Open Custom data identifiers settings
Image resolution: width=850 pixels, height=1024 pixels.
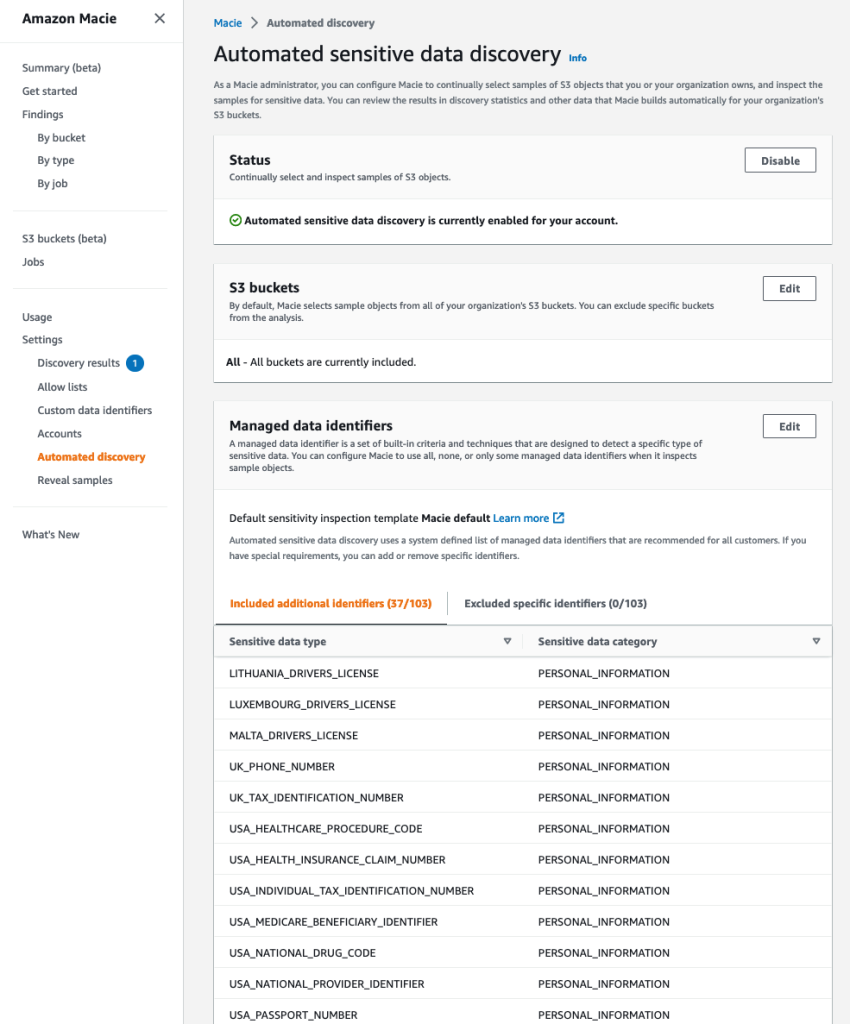coord(94,410)
